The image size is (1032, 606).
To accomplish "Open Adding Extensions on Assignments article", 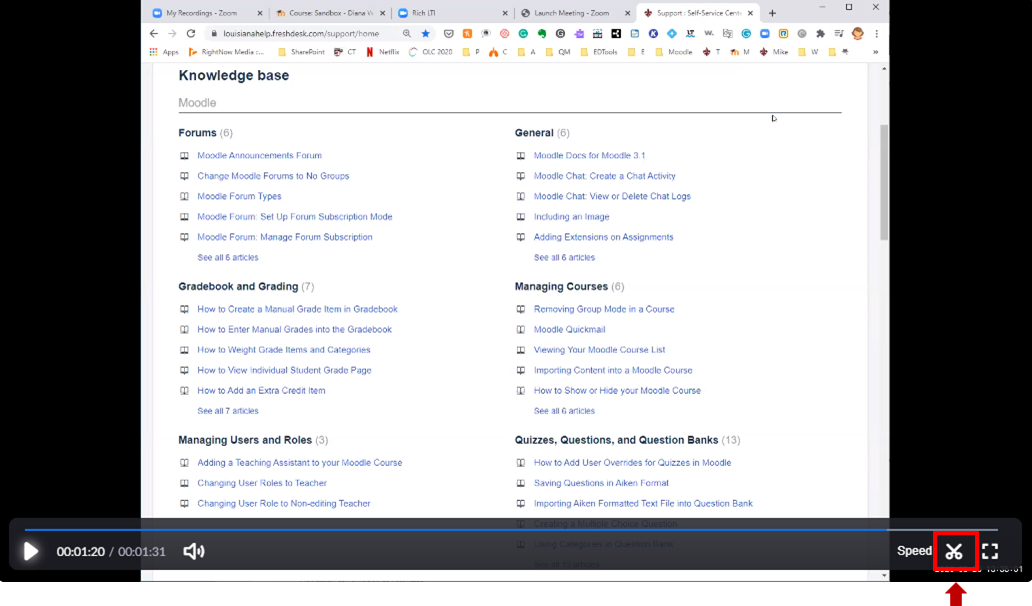I will click(x=603, y=237).
